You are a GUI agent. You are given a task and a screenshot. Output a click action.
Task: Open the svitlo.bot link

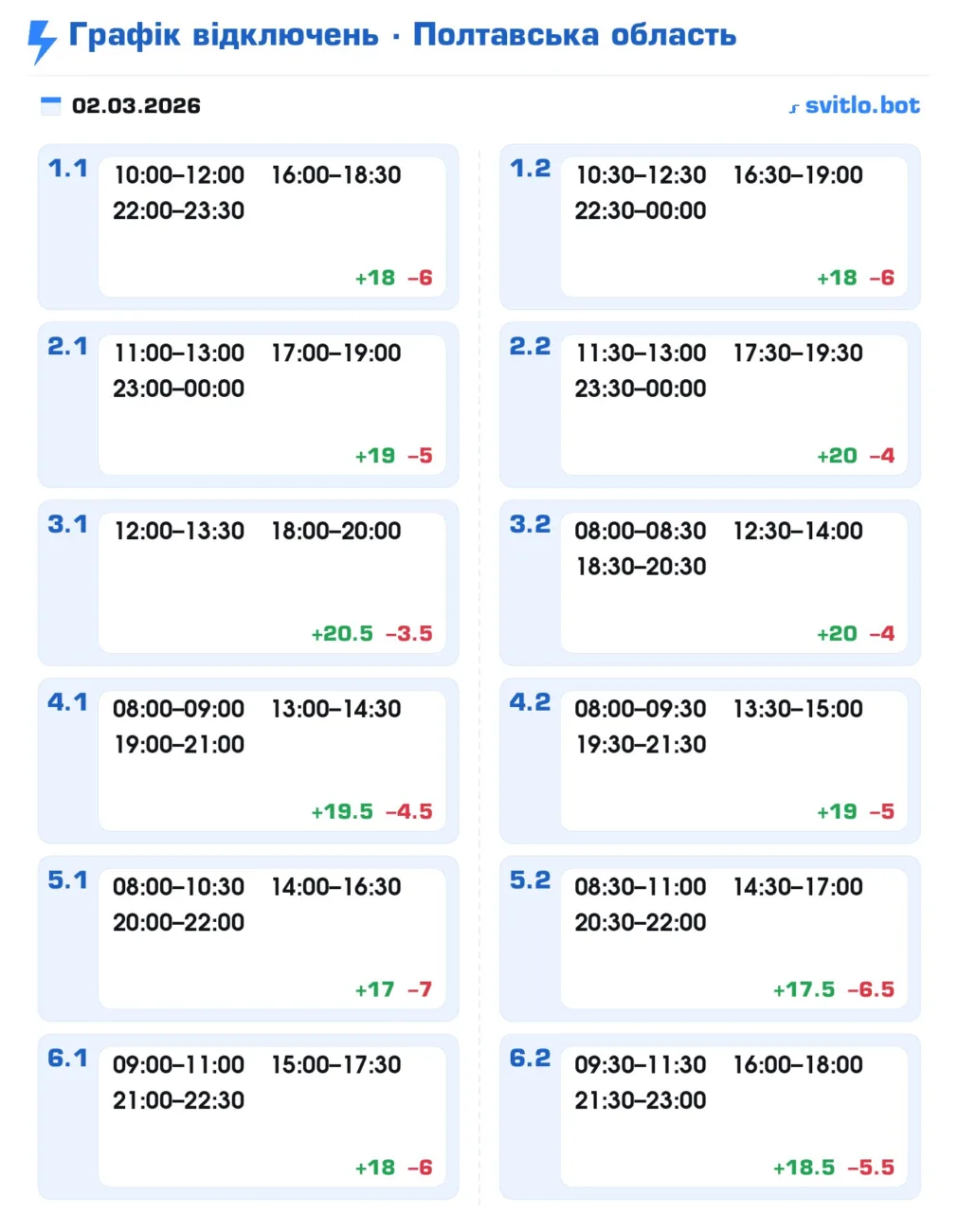pyautogui.click(x=861, y=105)
